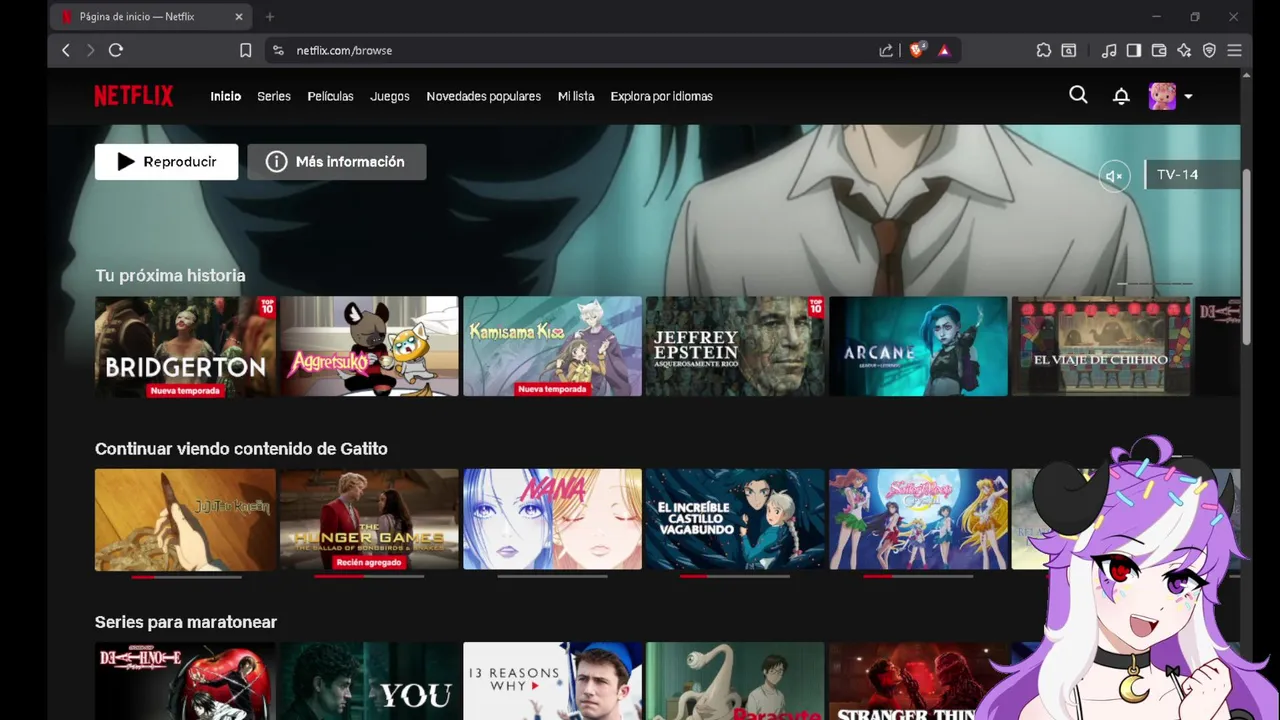Open Leo AI sparkle icon
1280x720 pixels.
tap(1184, 50)
